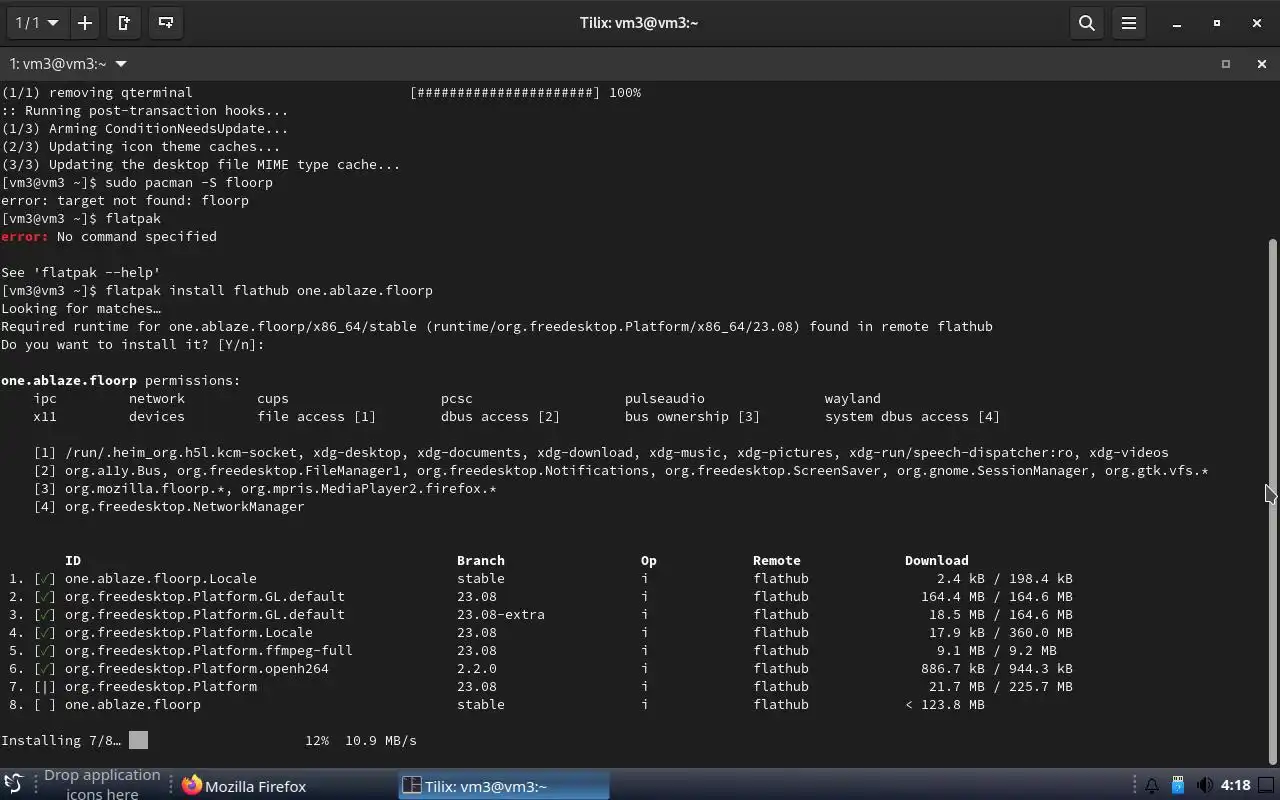Image resolution: width=1280 pixels, height=800 pixels.
Task: Click the show desktop button
Action: click(x=1267, y=786)
